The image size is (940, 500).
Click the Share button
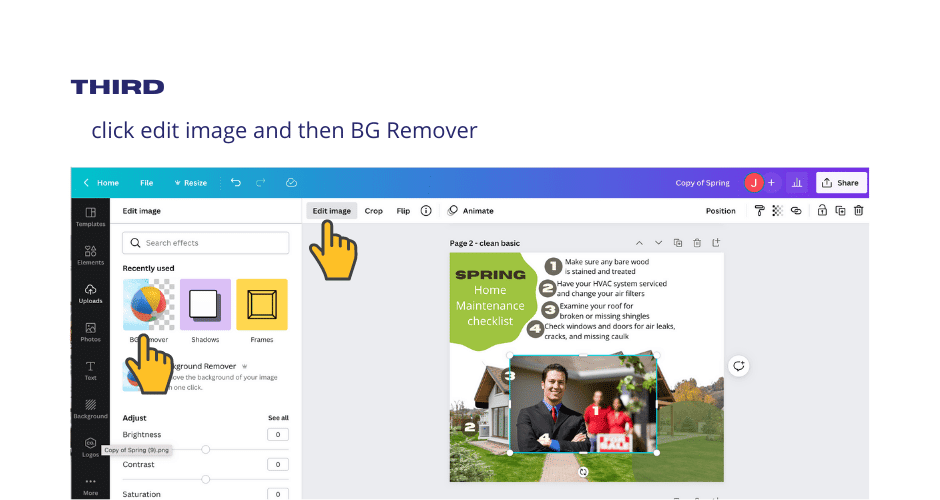click(x=840, y=183)
